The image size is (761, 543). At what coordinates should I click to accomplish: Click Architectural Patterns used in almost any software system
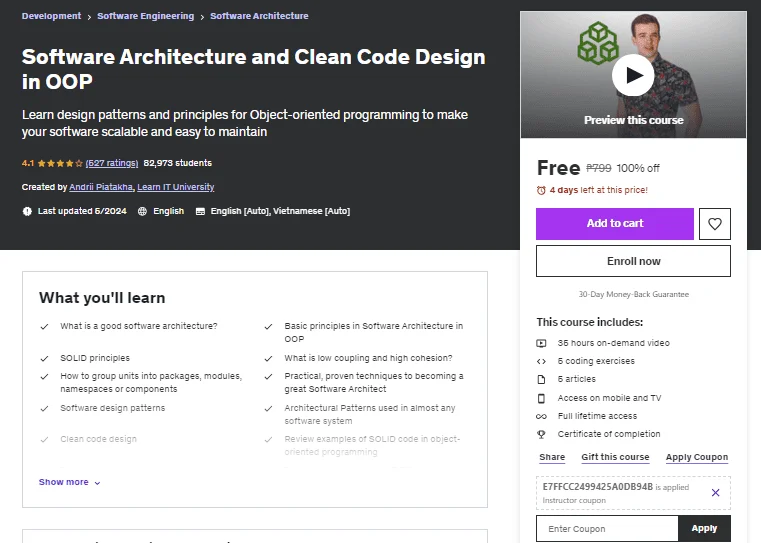(x=370, y=414)
